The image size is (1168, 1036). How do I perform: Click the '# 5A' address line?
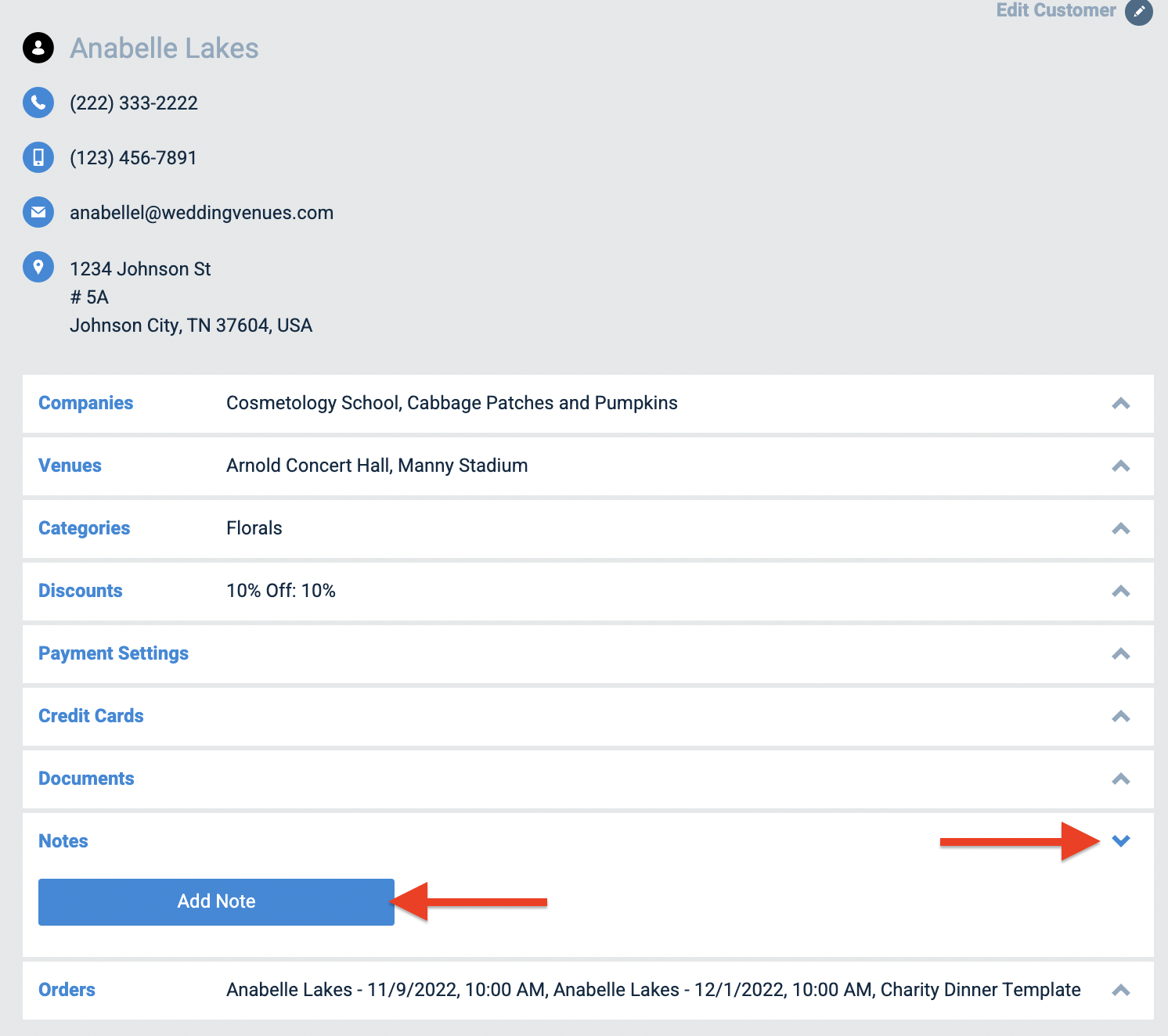[x=89, y=297]
